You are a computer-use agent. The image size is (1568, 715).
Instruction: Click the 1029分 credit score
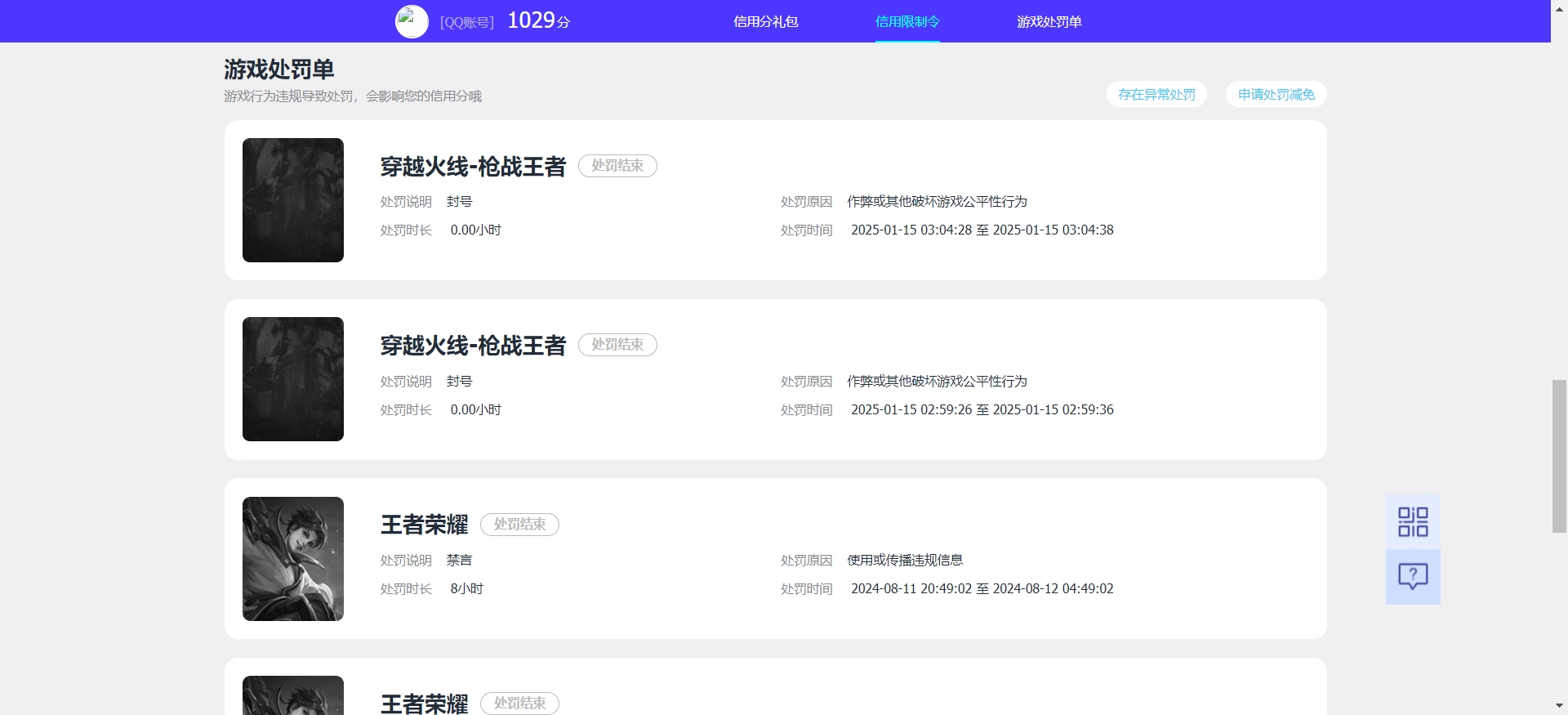pyautogui.click(x=538, y=20)
